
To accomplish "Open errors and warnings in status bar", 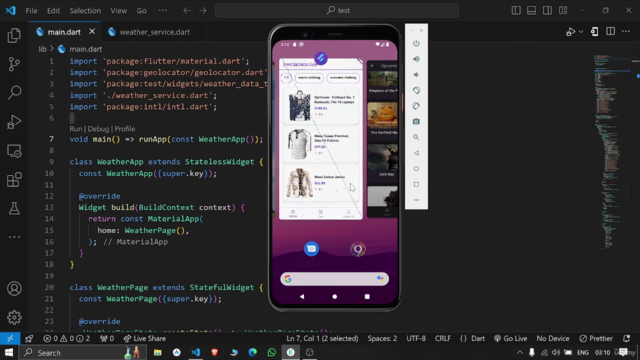I will pos(66,338).
